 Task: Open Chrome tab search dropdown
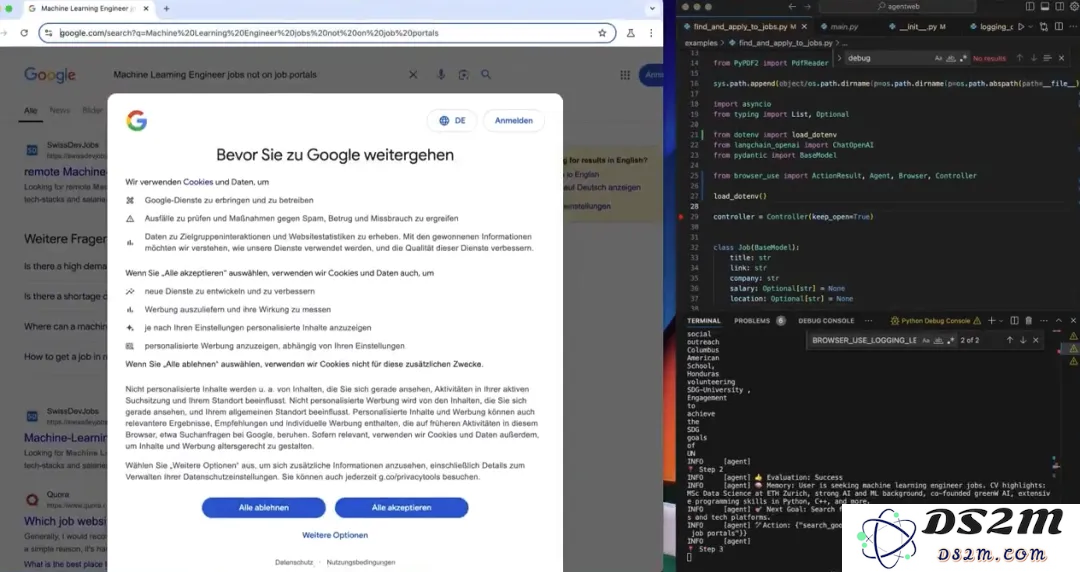click(652, 9)
